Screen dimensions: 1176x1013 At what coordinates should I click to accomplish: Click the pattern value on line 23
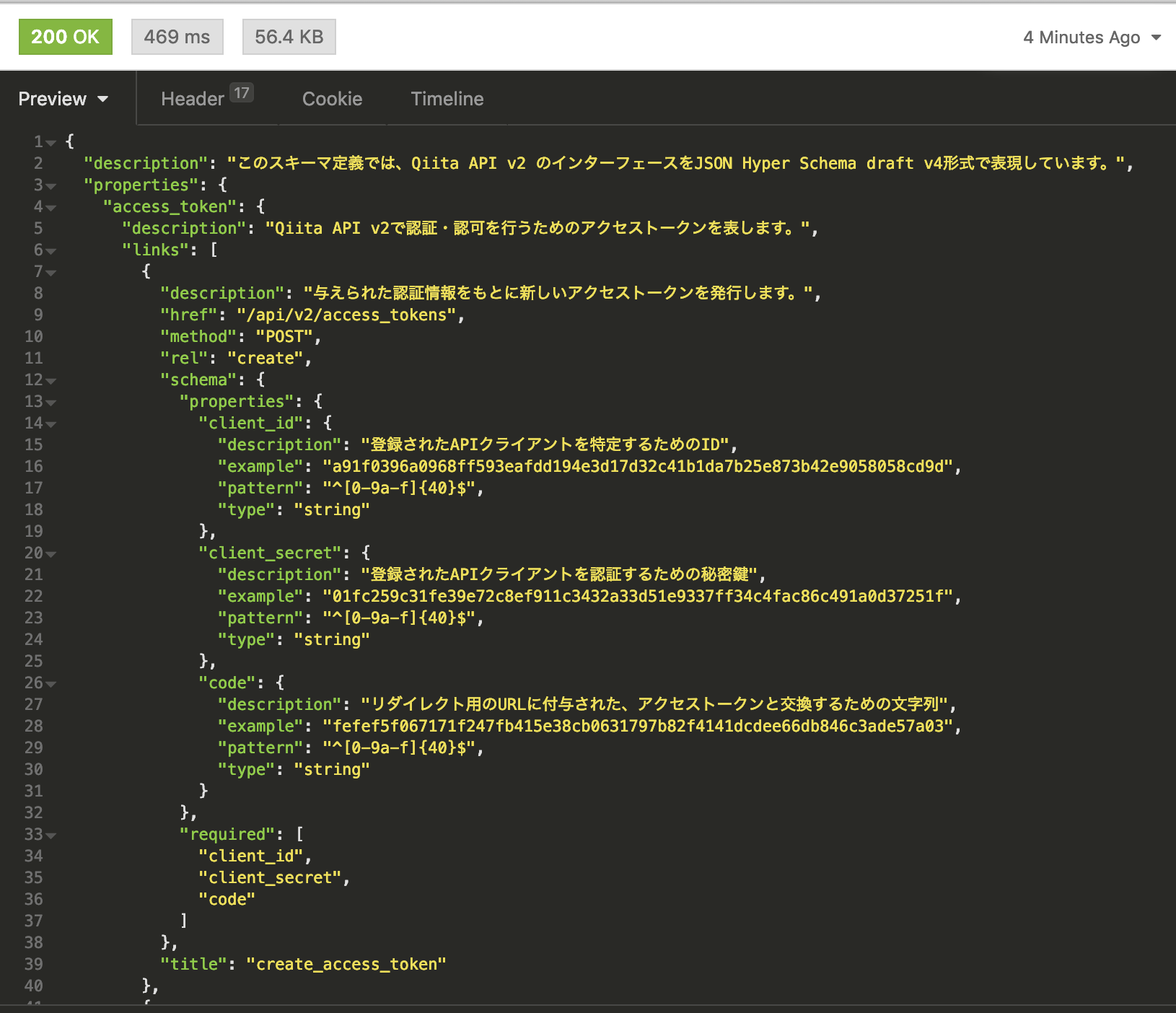pyautogui.click(x=399, y=618)
